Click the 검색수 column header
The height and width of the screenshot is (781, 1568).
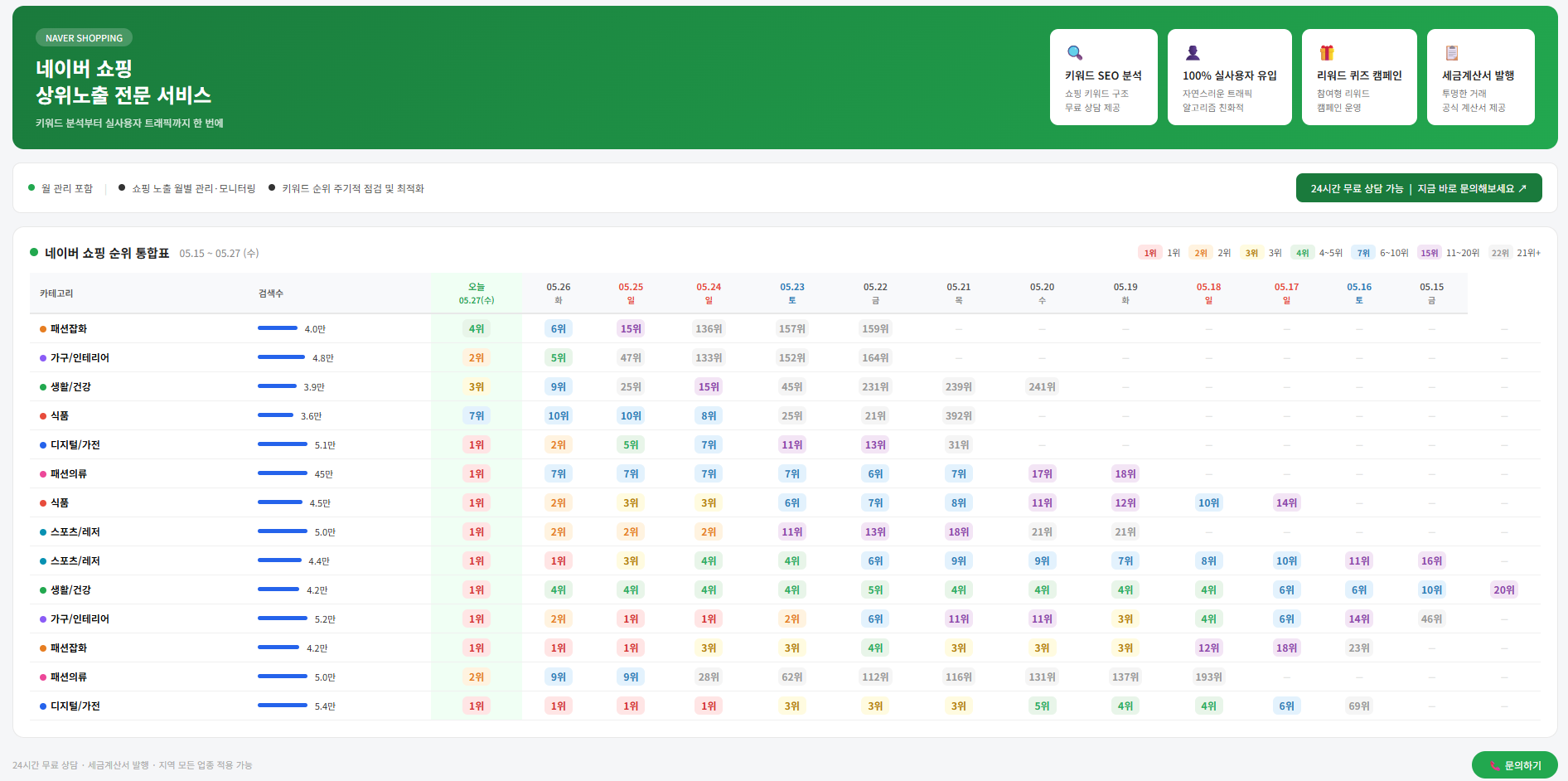click(x=270, y=293)
